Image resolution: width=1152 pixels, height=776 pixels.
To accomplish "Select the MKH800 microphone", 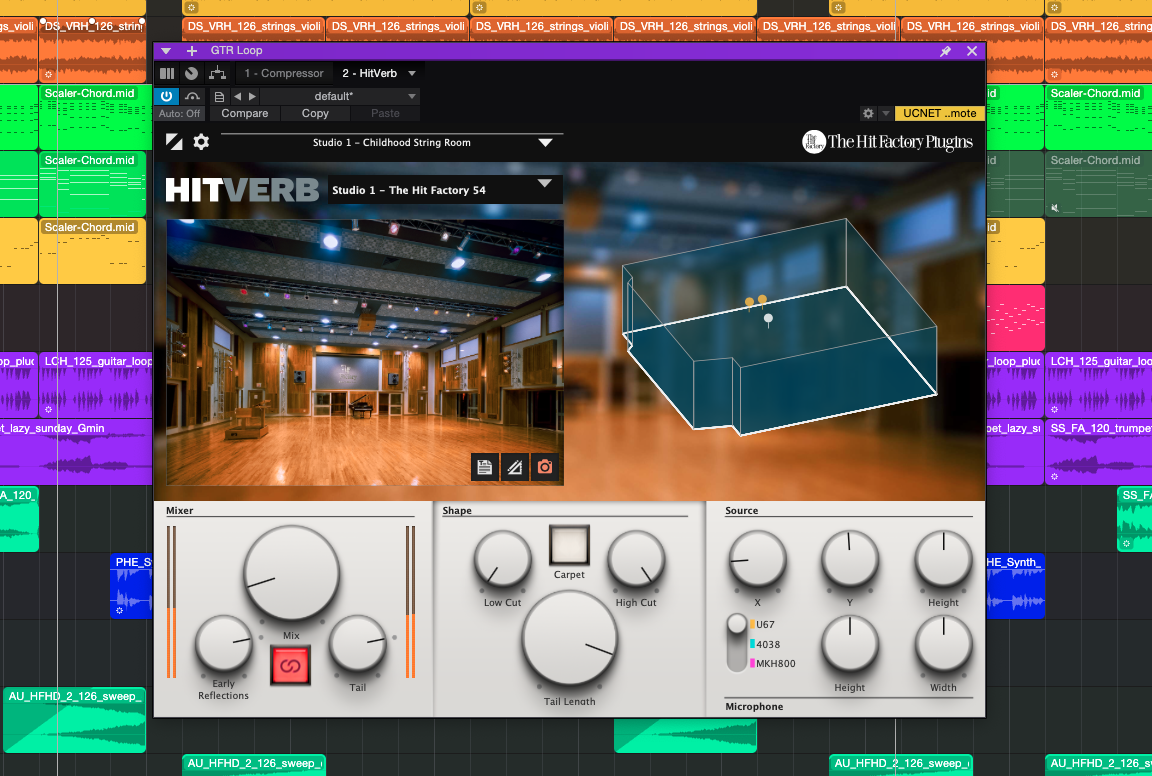I will click(775, 664).
